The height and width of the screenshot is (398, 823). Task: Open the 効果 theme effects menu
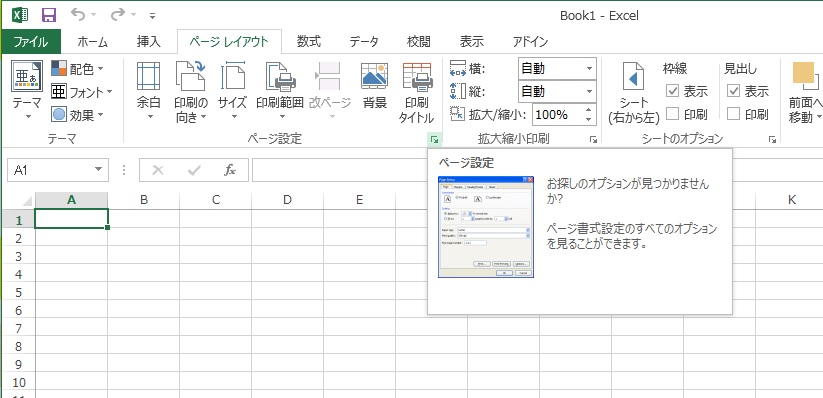point(78,114)
